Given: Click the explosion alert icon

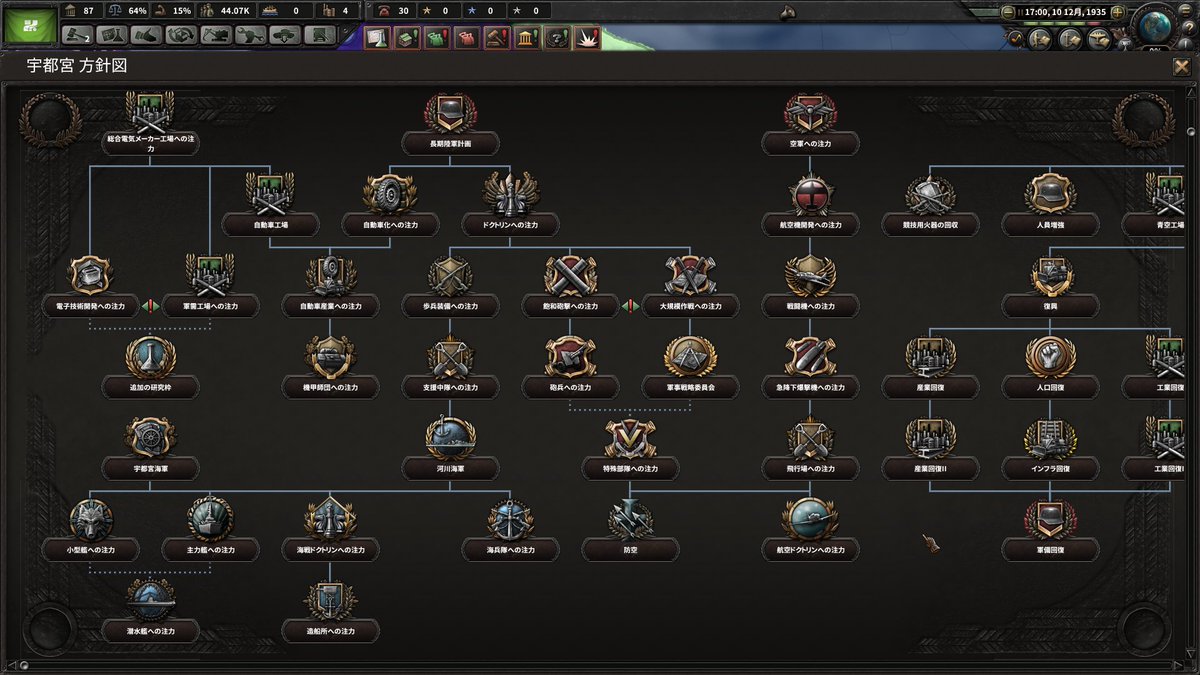Looking at the screenshot, I should coord(587,38).
